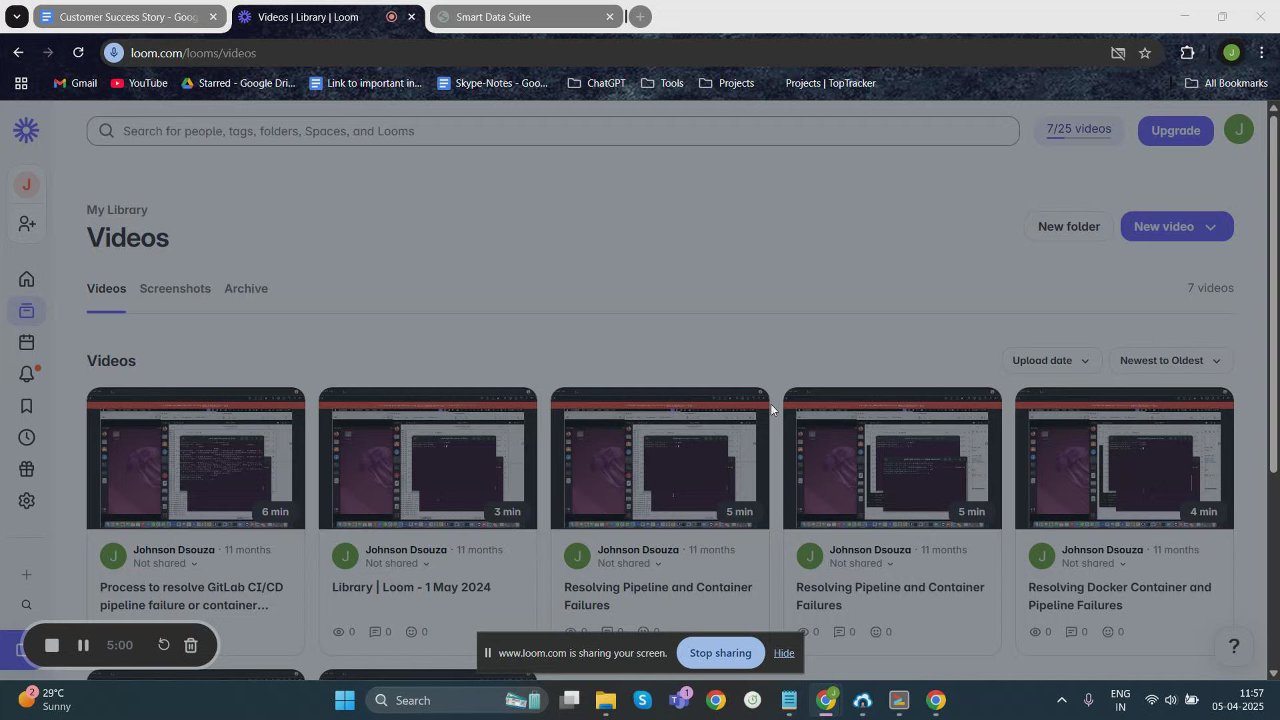Open File Explorer from the taskbar
Image resolution: width=1280 pixels, height=720 pixels.
606,700
